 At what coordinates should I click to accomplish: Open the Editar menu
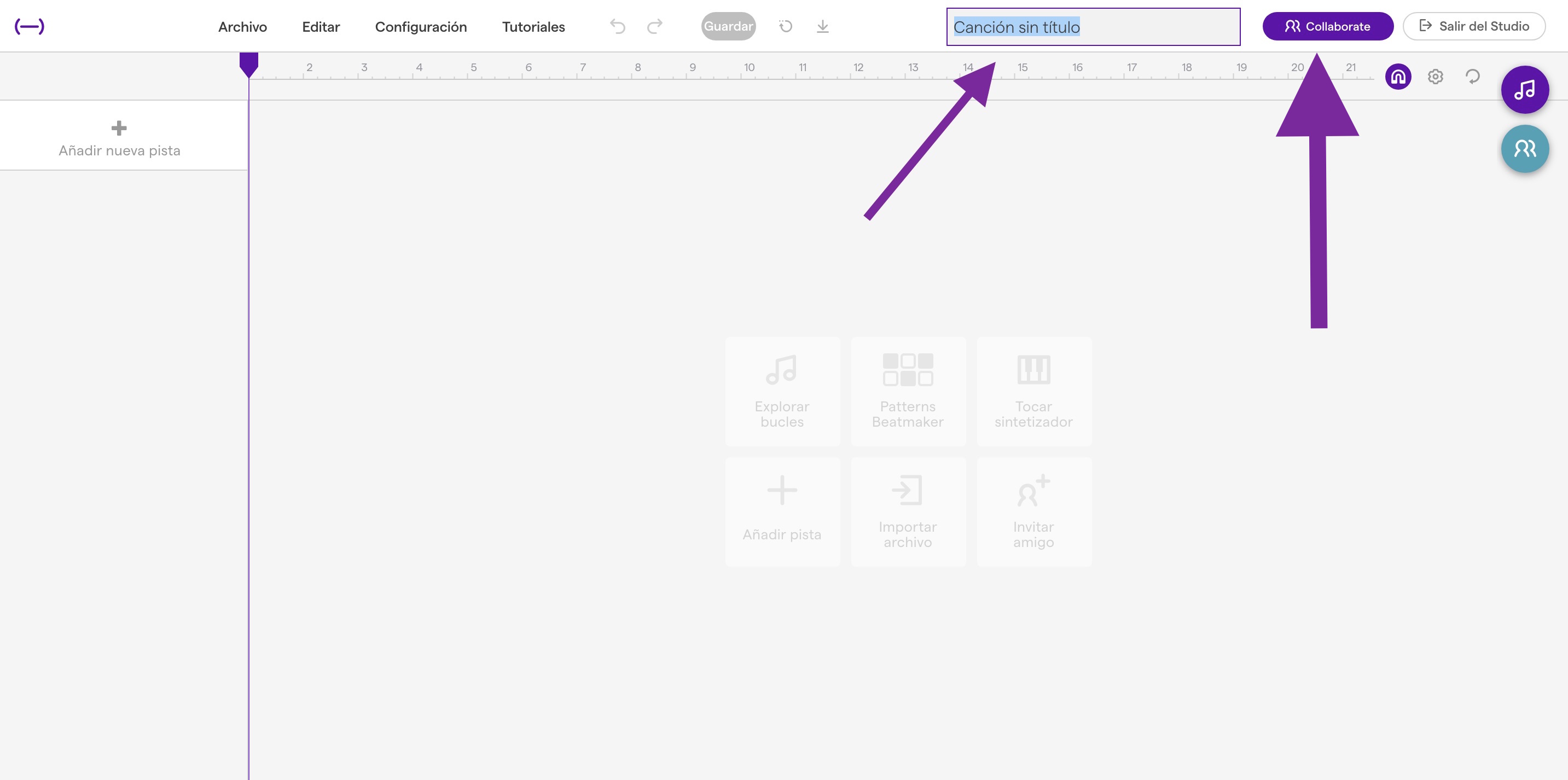321,27
